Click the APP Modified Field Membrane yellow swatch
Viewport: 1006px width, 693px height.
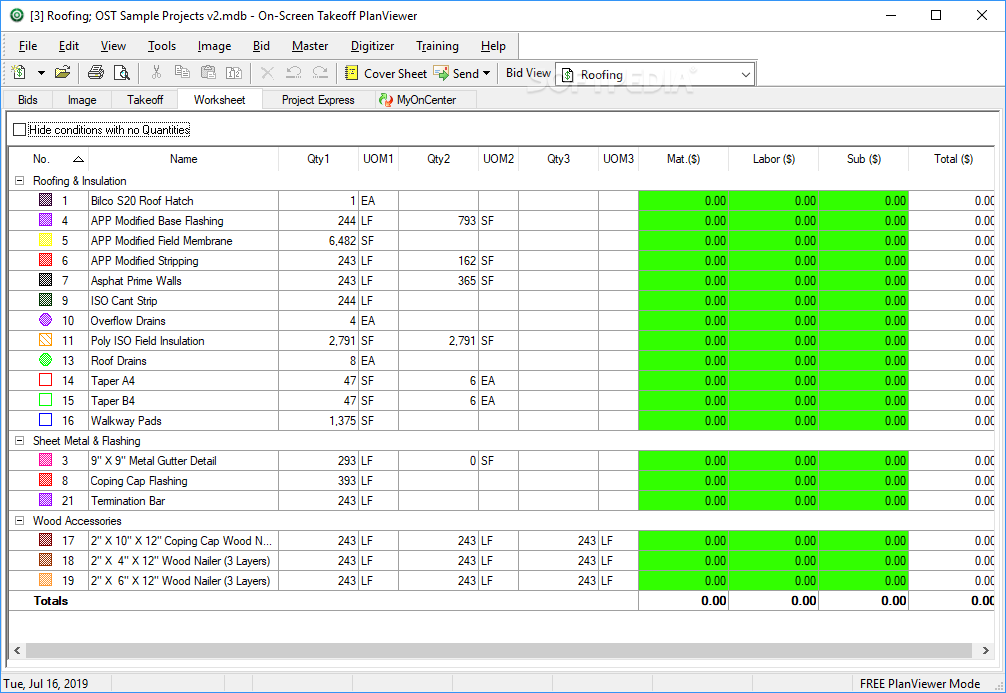[46, 240]
